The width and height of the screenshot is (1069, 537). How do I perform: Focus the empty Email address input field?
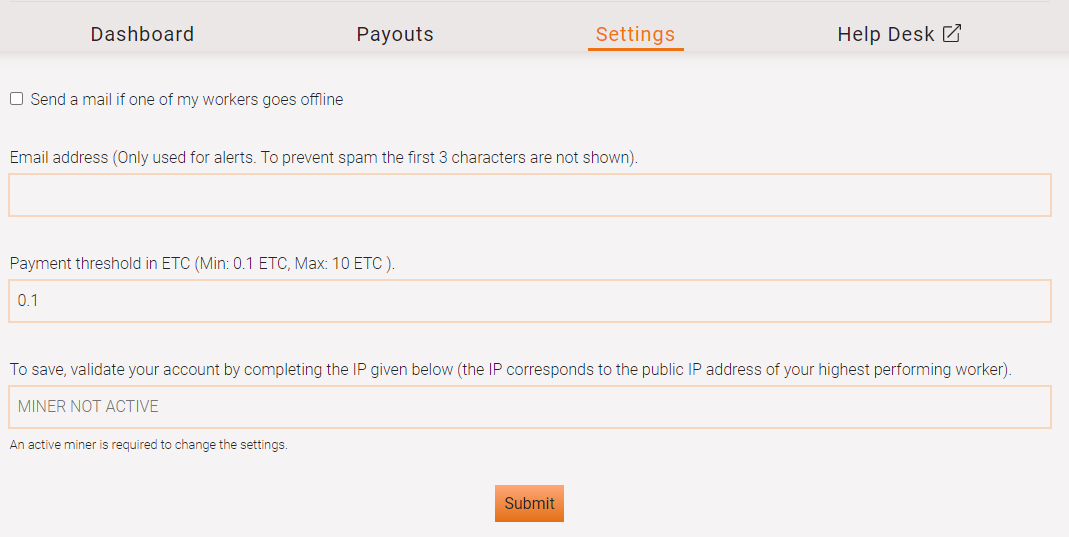tap(530, 195)
